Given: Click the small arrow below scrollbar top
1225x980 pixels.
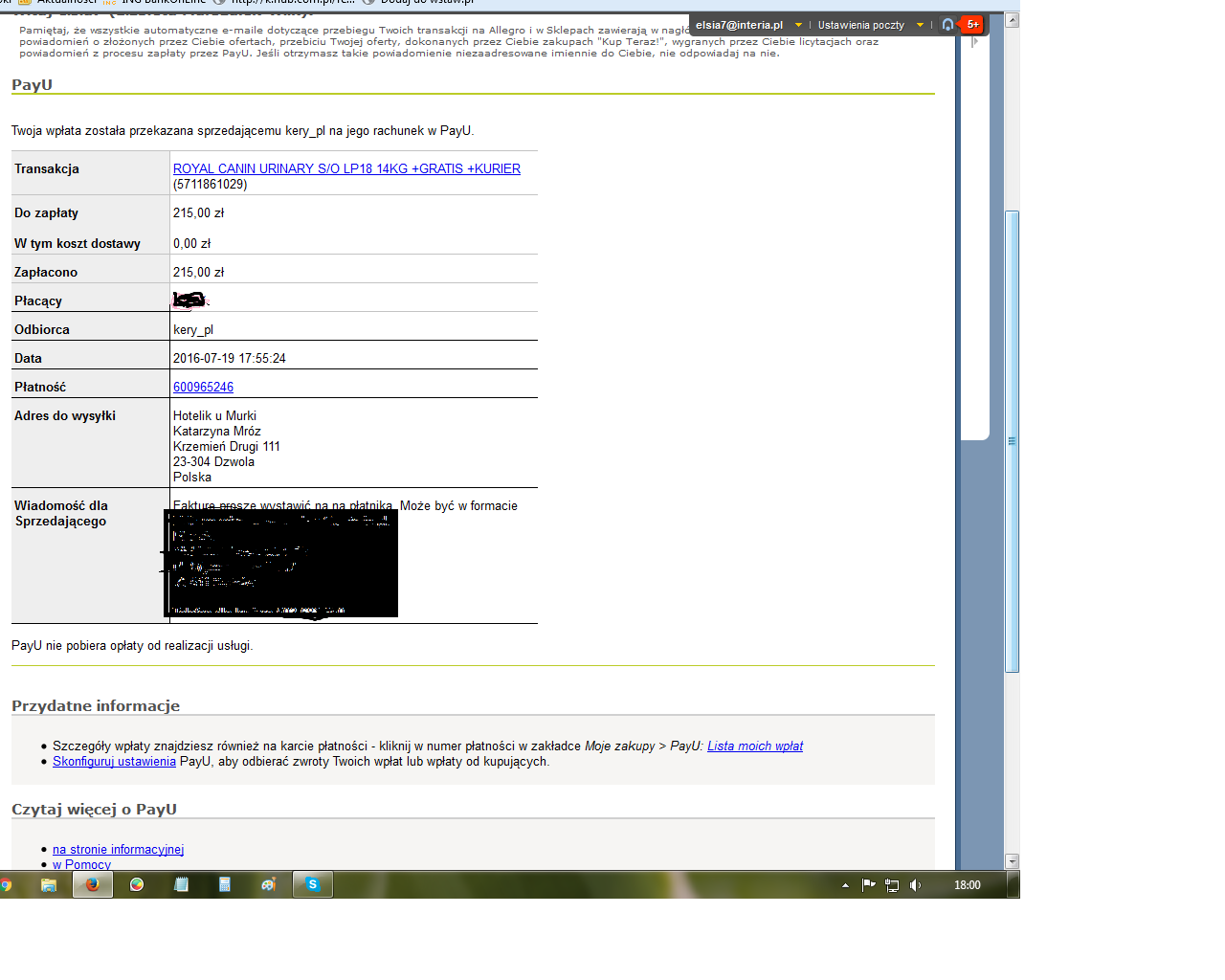Looking at the screenshot, I should coord(975,41).
